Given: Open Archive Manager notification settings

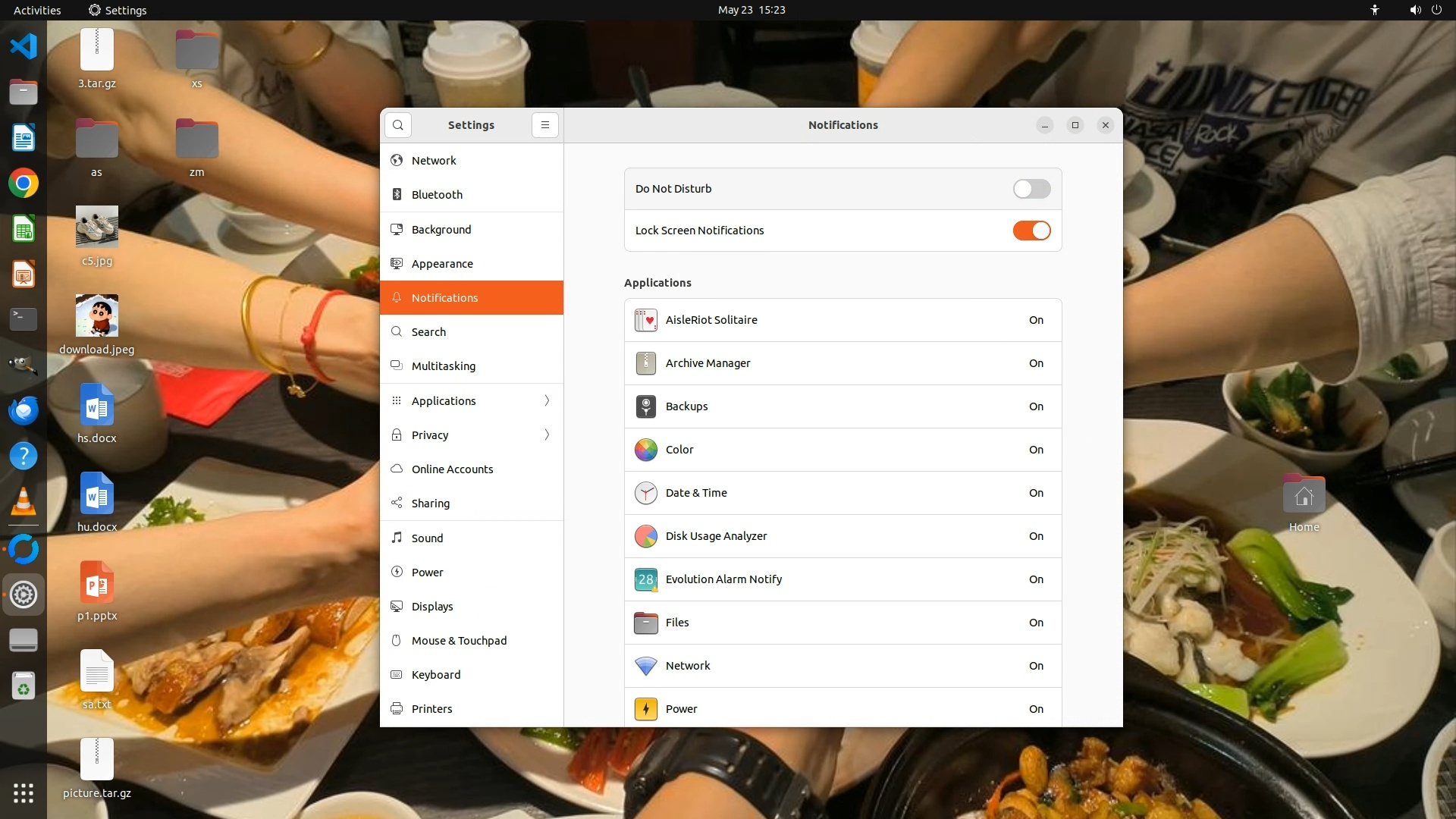Looking at the screenshot, I should [842, 363].
